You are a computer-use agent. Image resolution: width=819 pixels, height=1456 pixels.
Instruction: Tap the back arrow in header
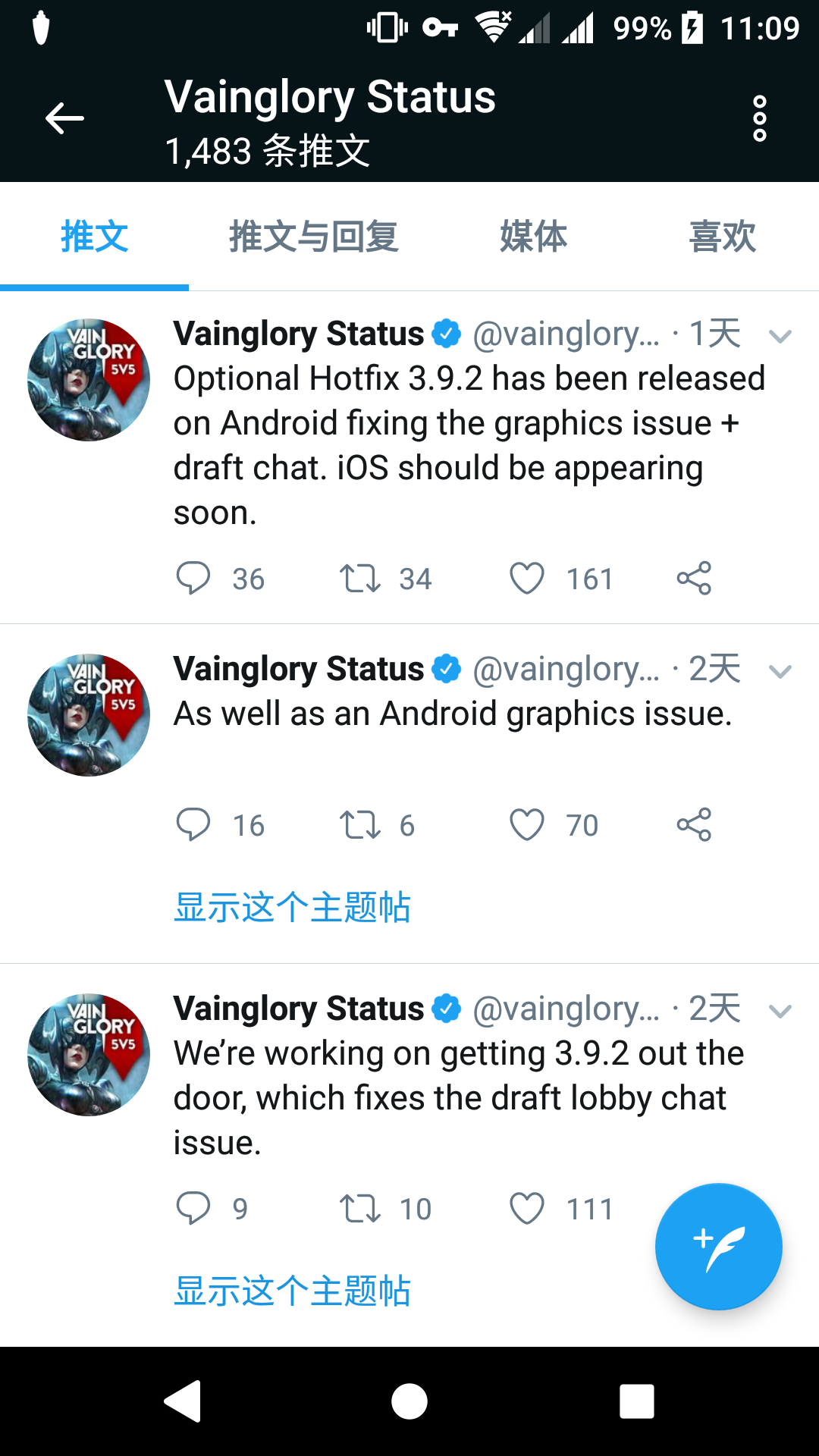pos(64,118)
